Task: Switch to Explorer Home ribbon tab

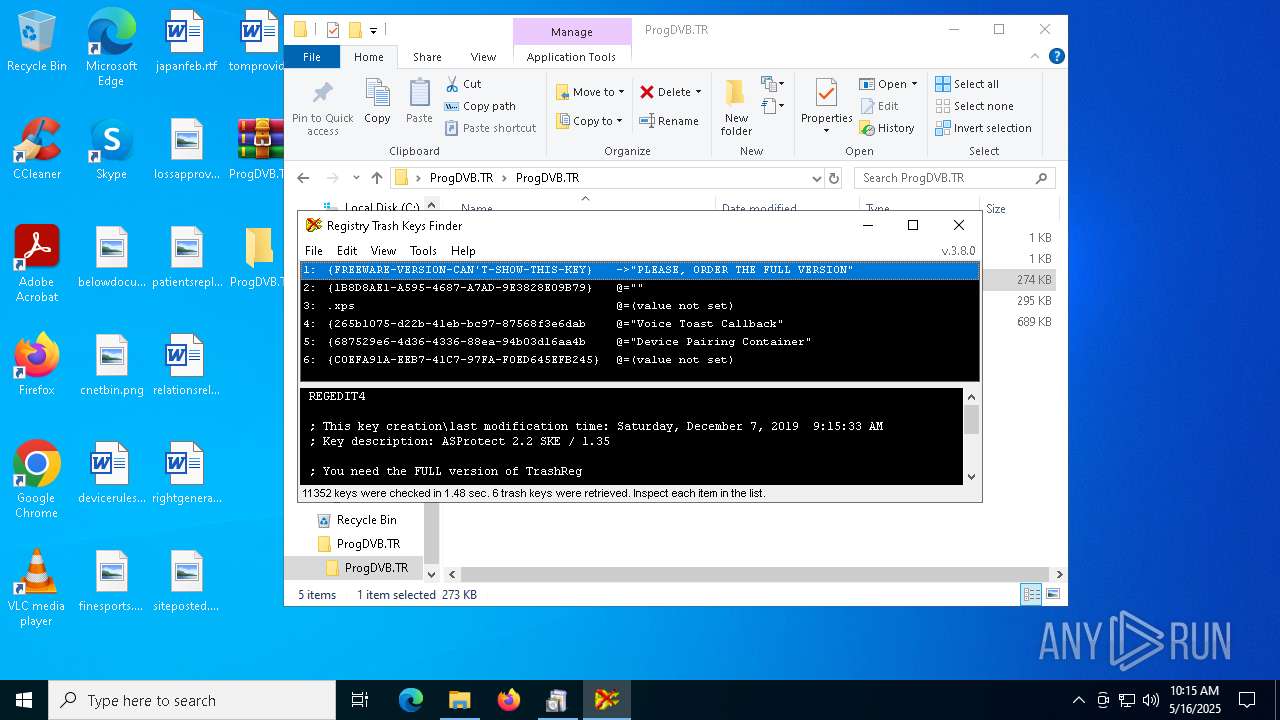Action: coord(368,57)
